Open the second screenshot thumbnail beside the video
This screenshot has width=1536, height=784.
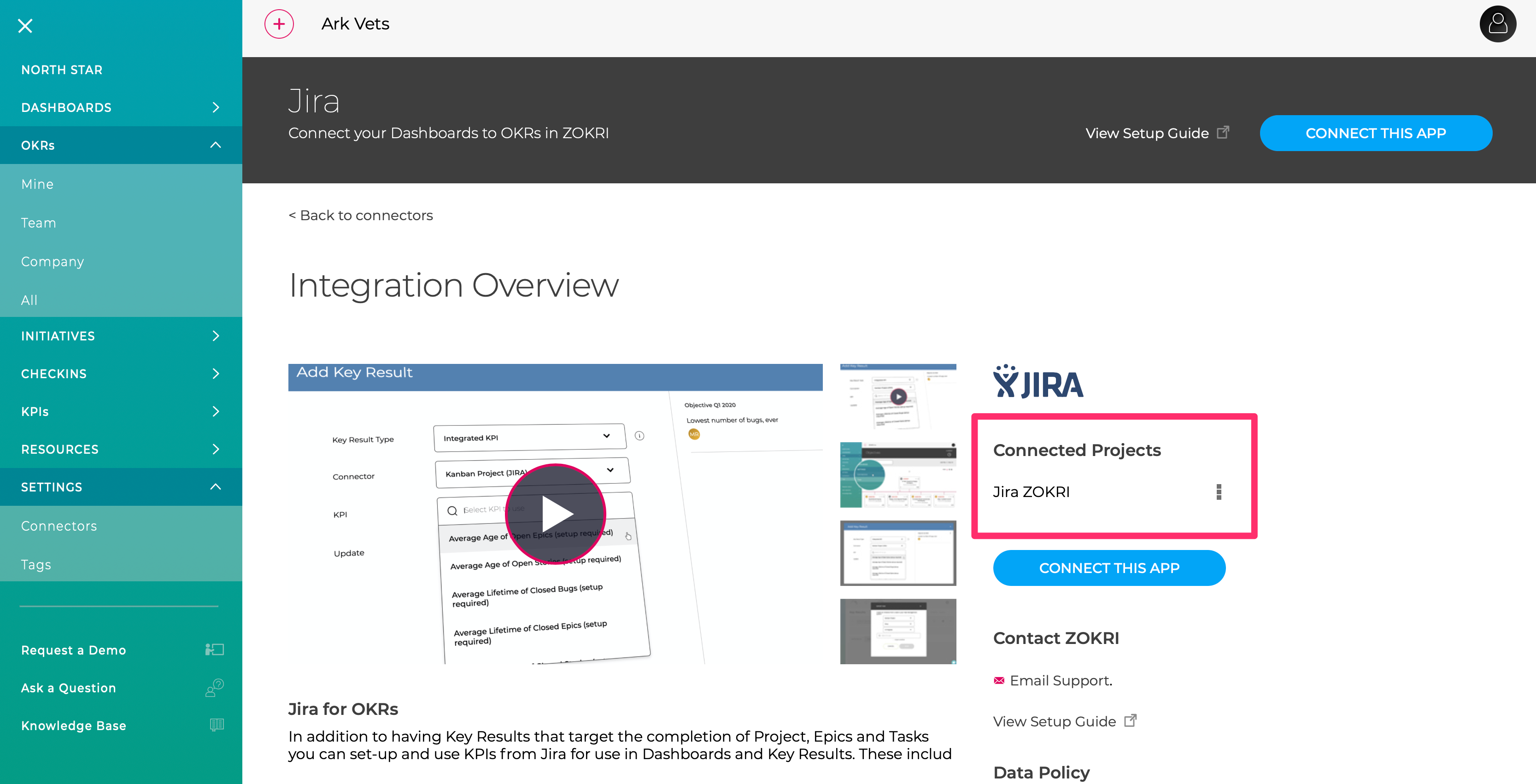898,474
